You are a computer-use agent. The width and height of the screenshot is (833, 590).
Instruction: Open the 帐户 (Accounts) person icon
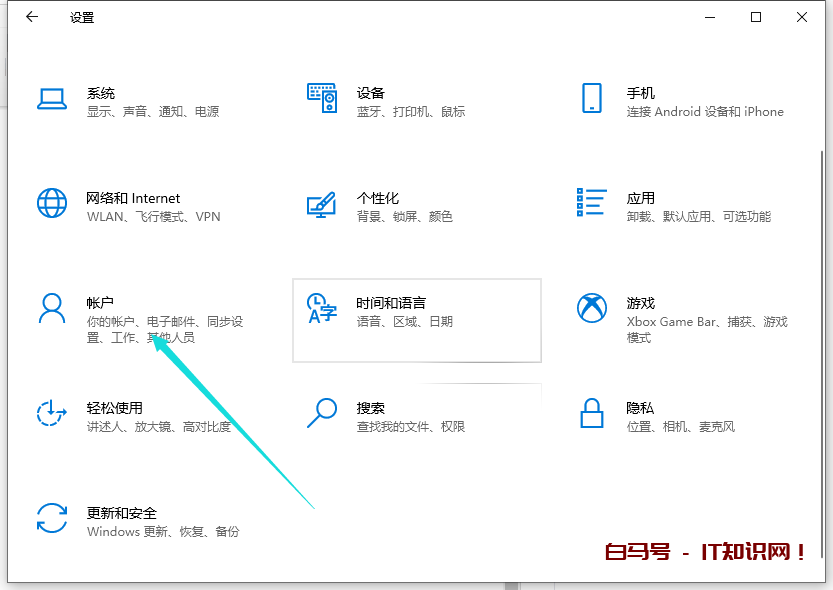(x=51, y=307)
